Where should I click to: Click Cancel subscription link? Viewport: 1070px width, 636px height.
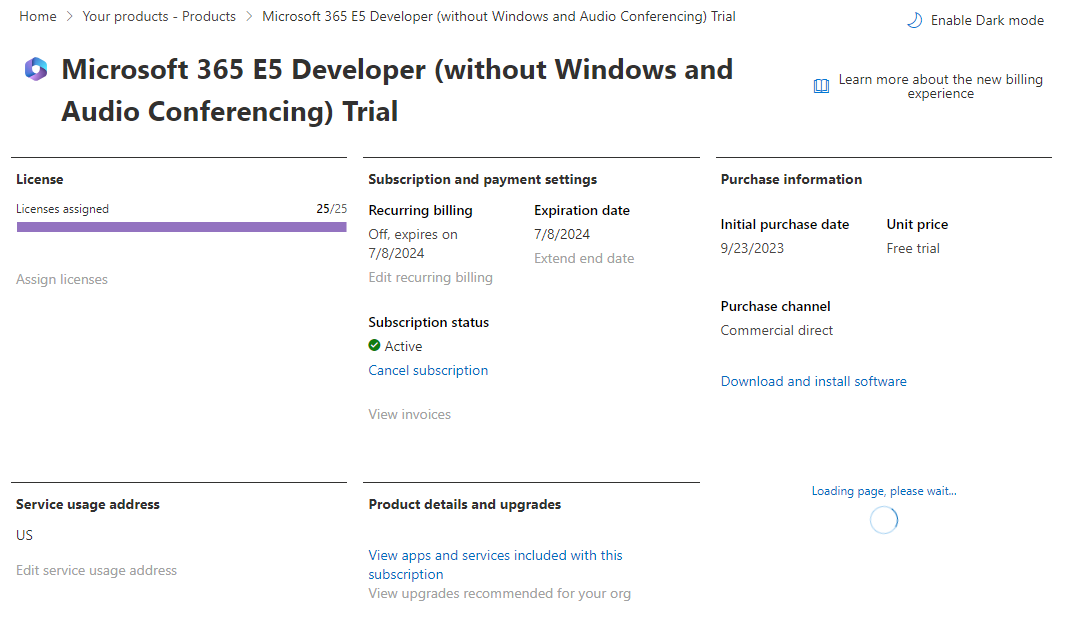pyautogui.click(x=429, y=370)
